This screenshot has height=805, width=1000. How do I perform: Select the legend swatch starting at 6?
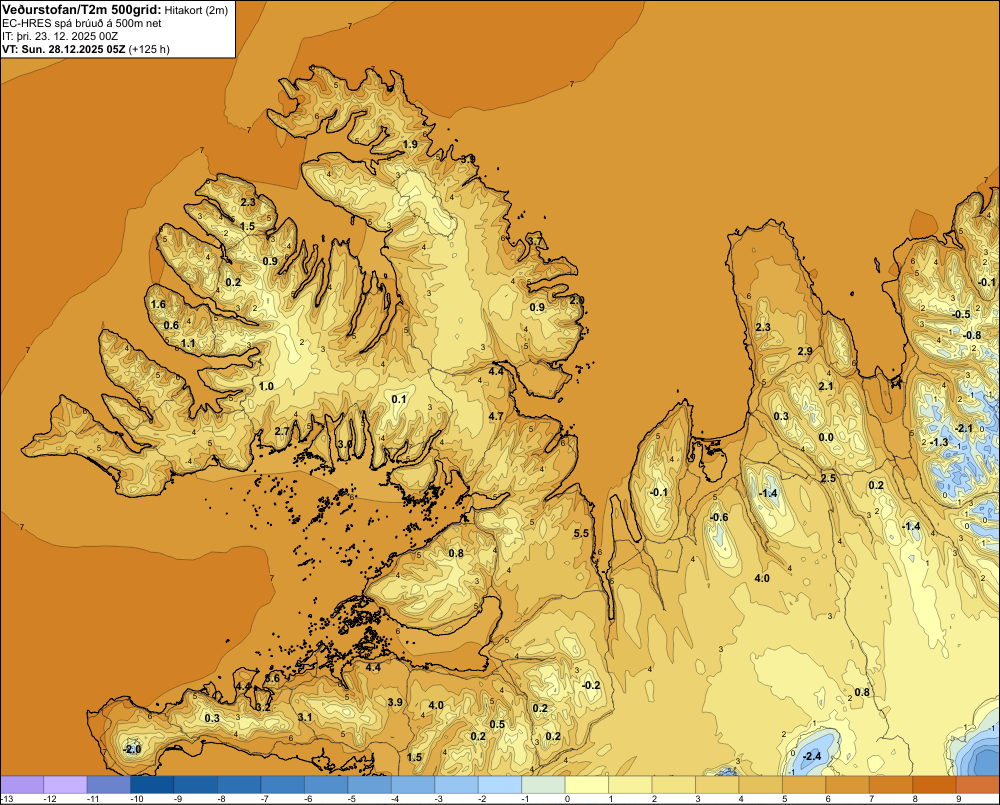(x=848, y=785)
